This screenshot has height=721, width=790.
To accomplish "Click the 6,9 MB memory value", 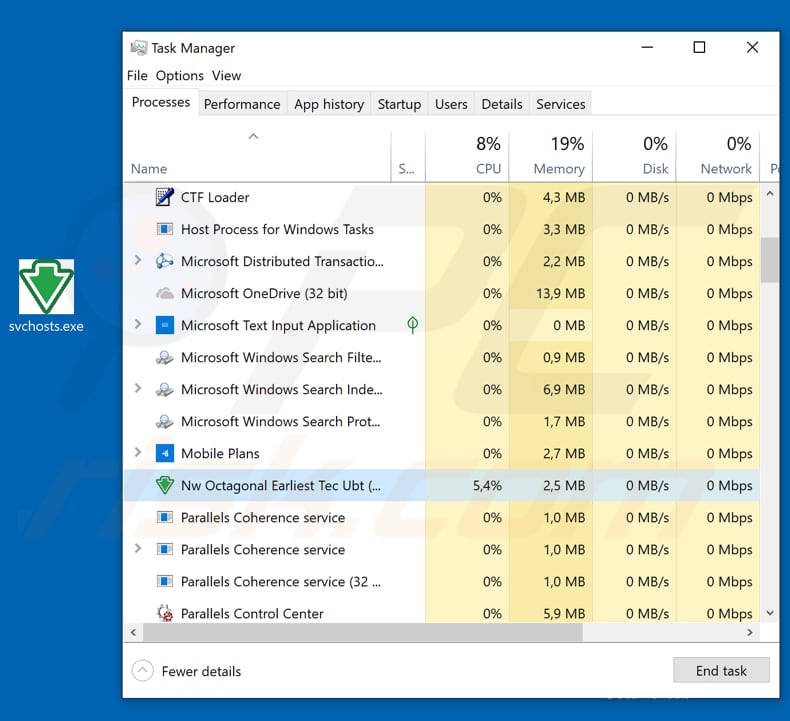I will (564, 389).
